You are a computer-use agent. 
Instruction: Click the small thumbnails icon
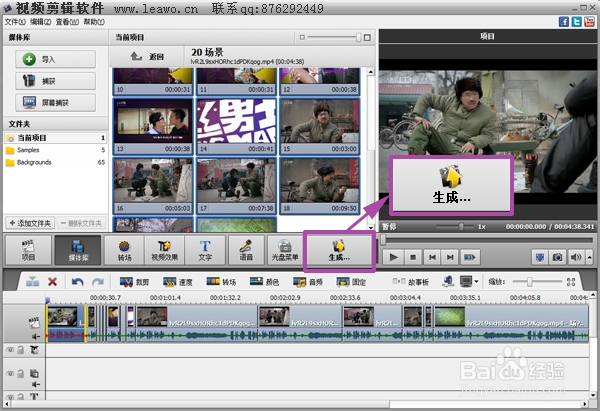point(302,37)
